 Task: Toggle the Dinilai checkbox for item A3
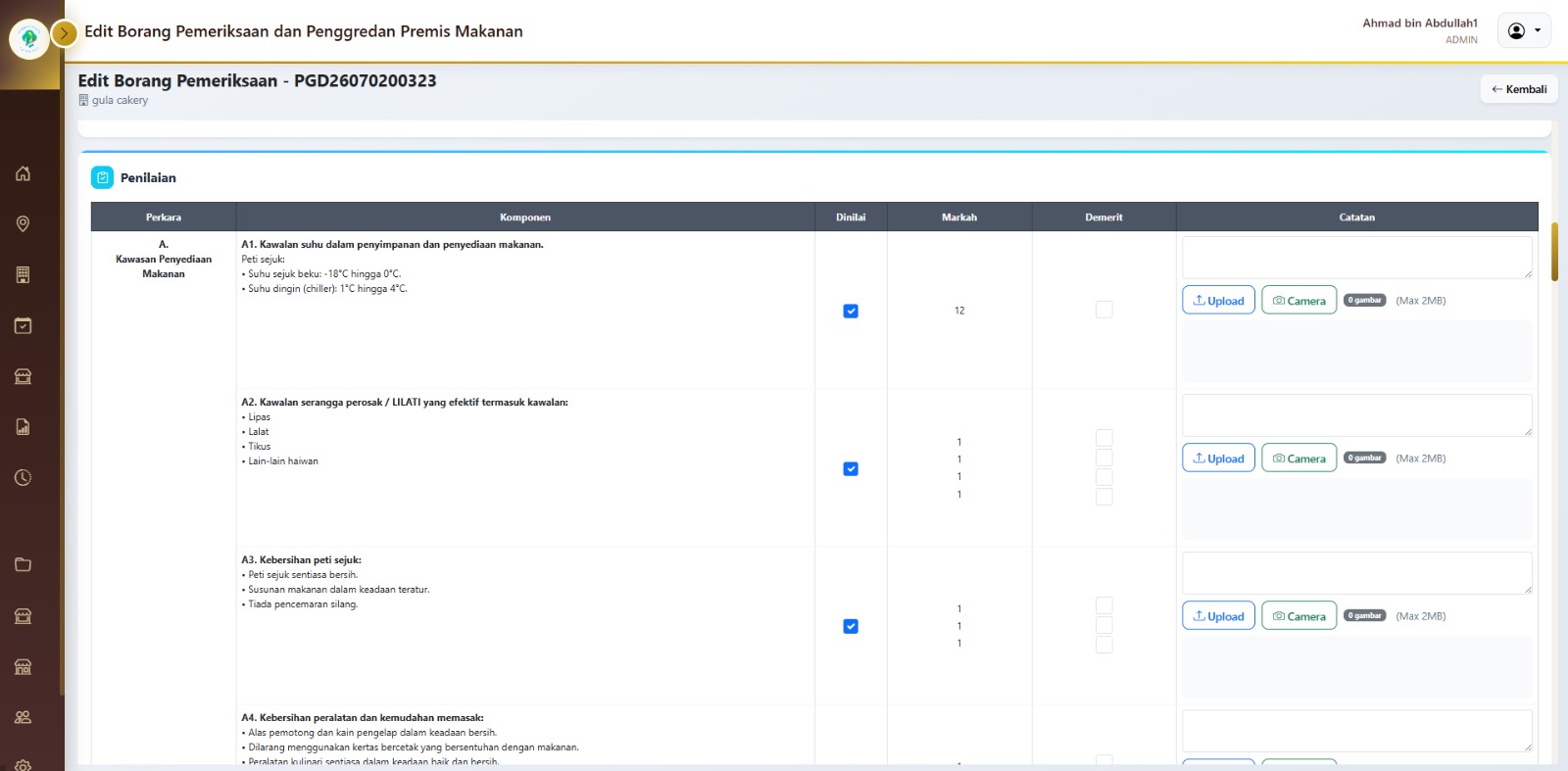click(851, 626)
